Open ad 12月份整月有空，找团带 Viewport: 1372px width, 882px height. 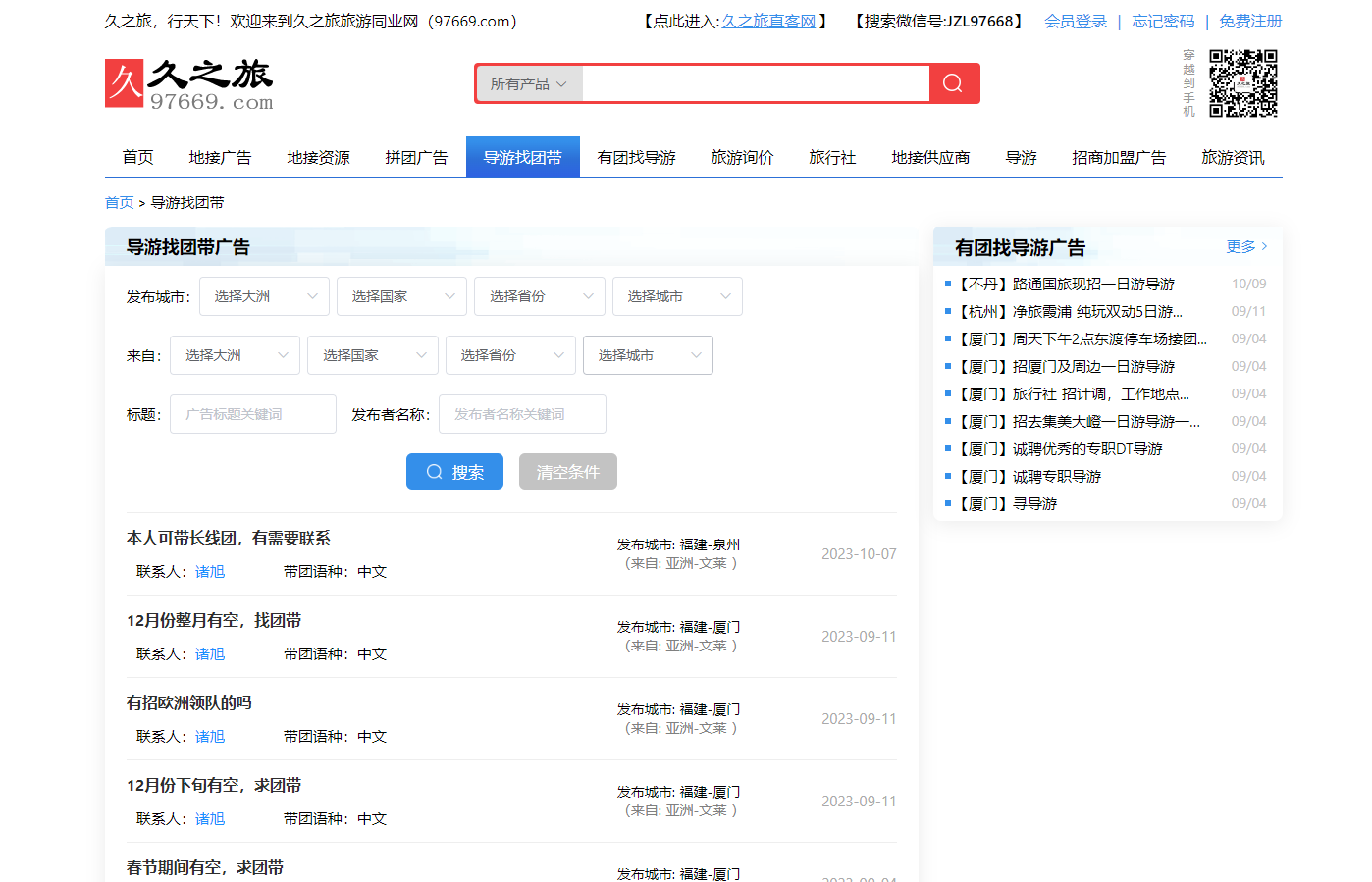click(214, 620)
